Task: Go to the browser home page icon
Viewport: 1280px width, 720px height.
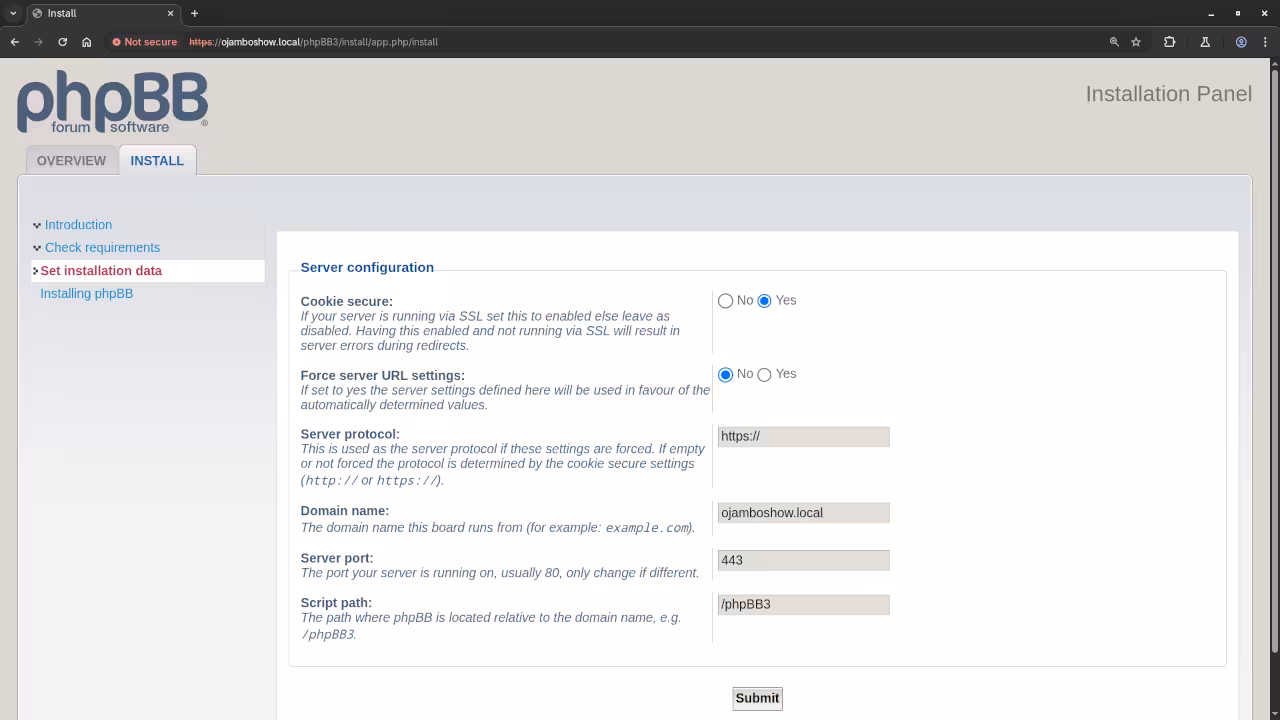Action: (x=87, y=42)
